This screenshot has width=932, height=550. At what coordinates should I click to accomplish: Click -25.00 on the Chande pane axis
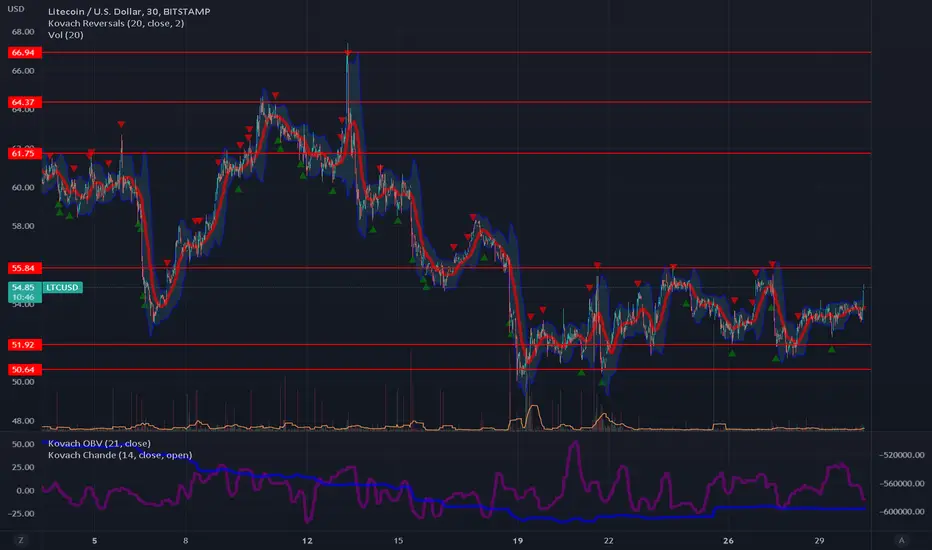click(x=21, y=514)
